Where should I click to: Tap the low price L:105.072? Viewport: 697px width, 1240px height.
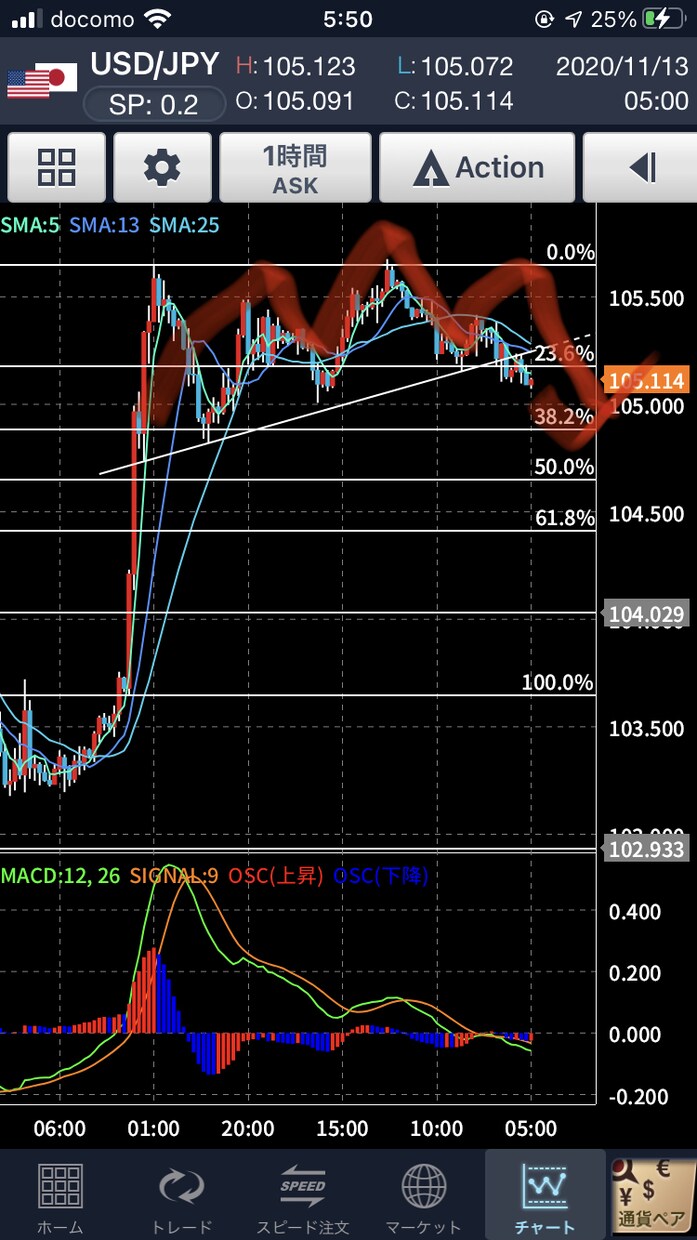pyautogui.click(x=455, y=67)
